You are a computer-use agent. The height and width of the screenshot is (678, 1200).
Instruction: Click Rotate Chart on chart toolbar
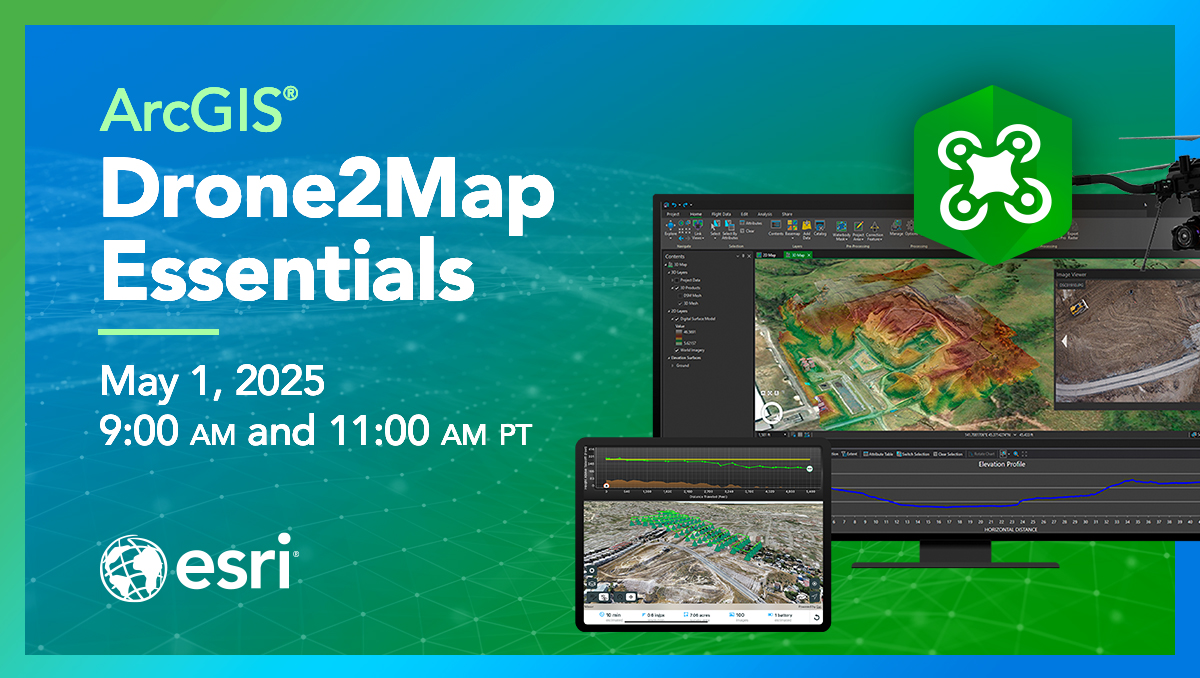982,454
